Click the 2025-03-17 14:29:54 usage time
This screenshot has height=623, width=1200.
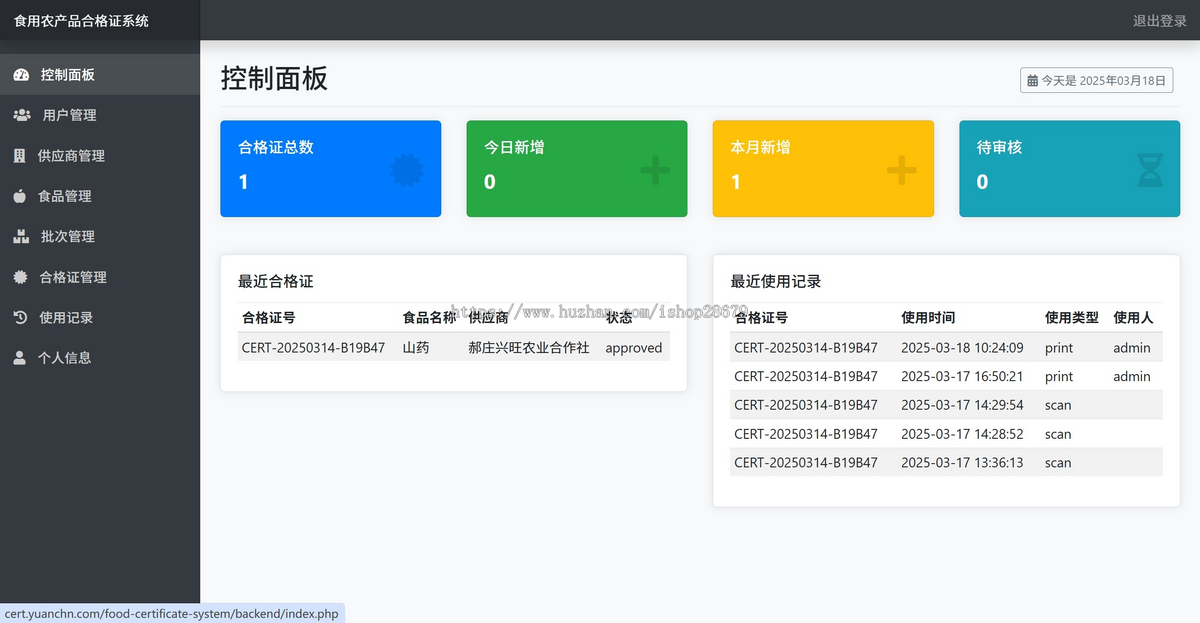pyautogui.click(x=962, y=405)
